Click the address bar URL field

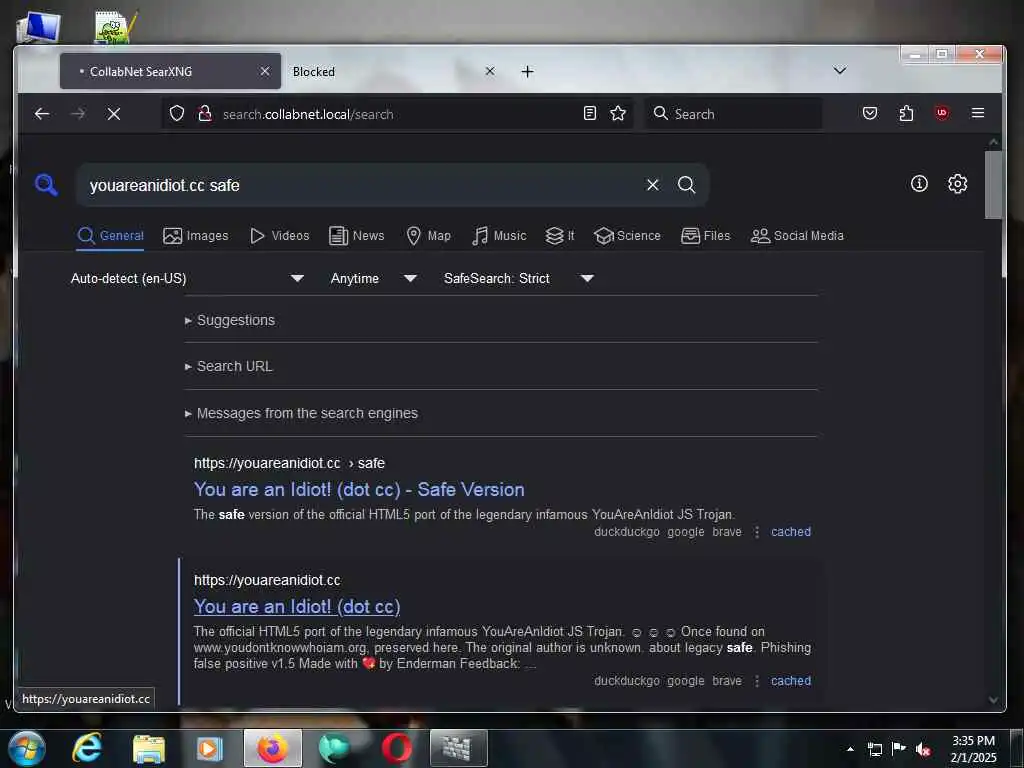[x=398, y=114]
